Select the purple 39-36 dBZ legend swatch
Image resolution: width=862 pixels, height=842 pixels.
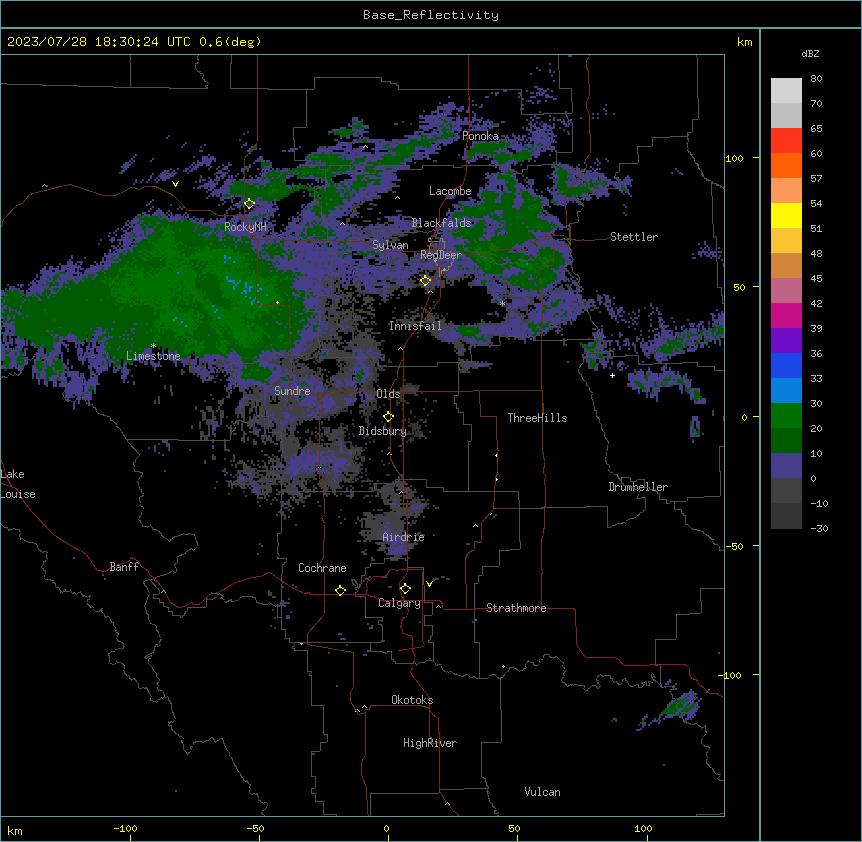tap(786, 341)
